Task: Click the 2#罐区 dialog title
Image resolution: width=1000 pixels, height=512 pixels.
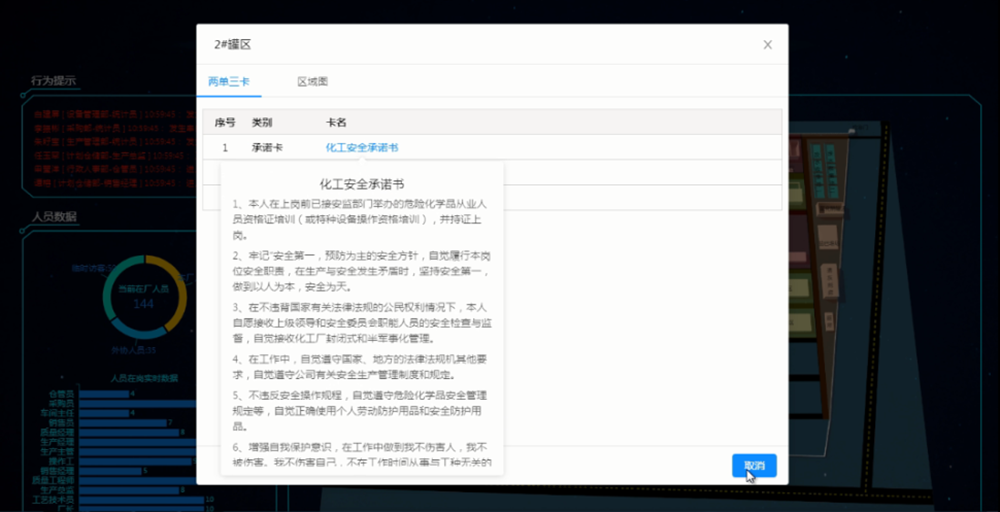Action: [232, 45]
